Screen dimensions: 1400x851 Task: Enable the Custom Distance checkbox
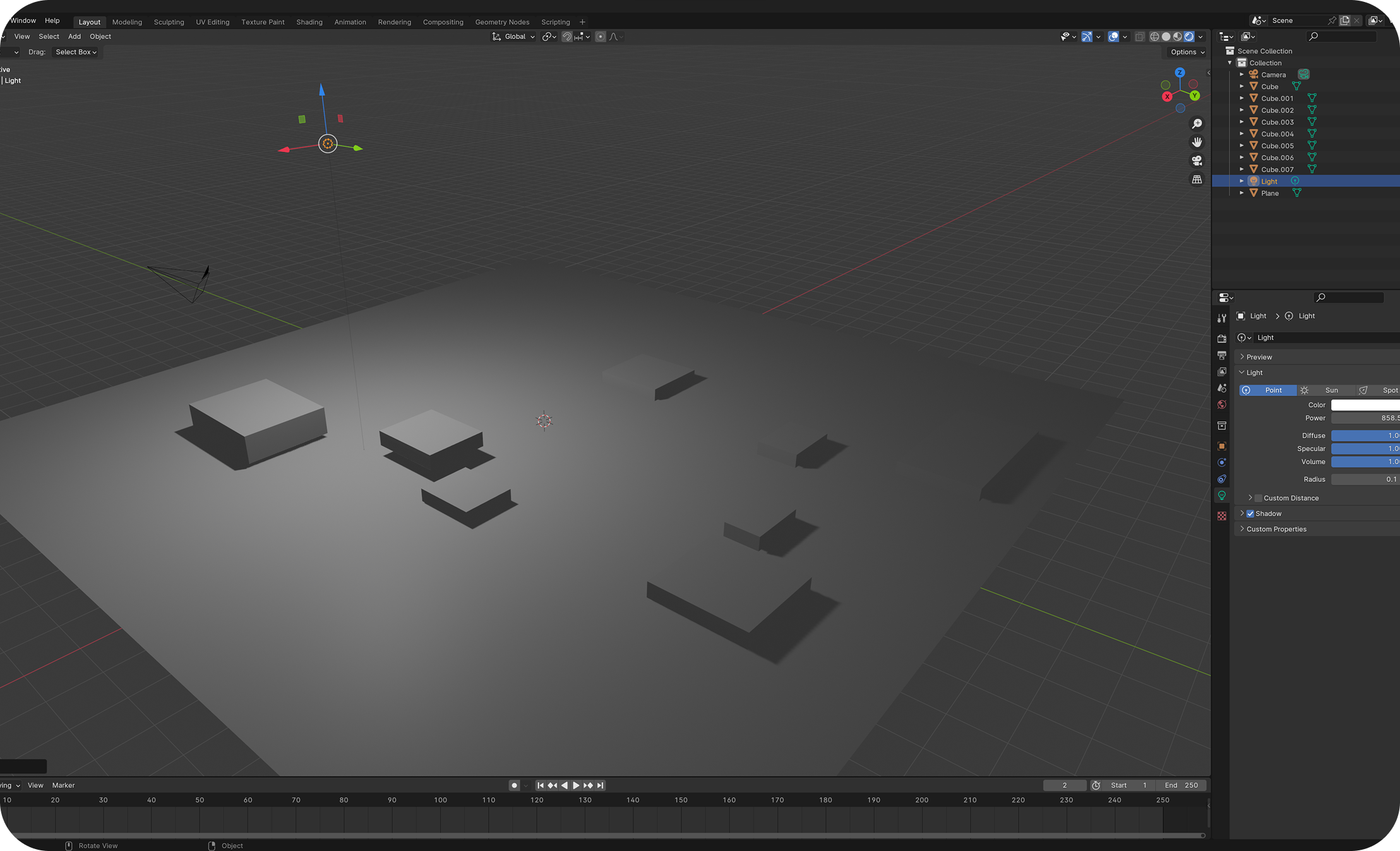click(1258, 498)
